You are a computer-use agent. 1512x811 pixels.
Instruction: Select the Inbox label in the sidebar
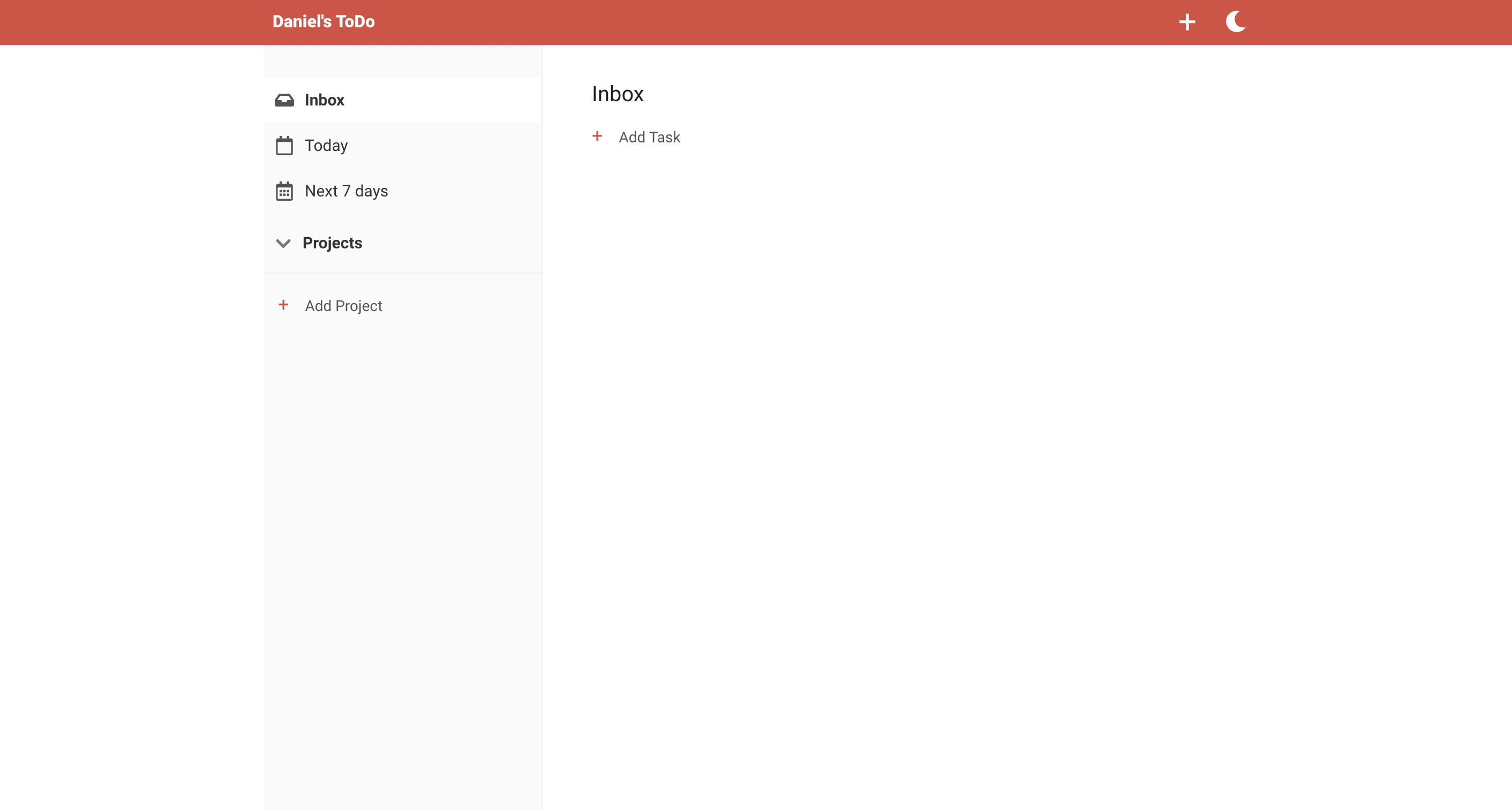(324, 100)
